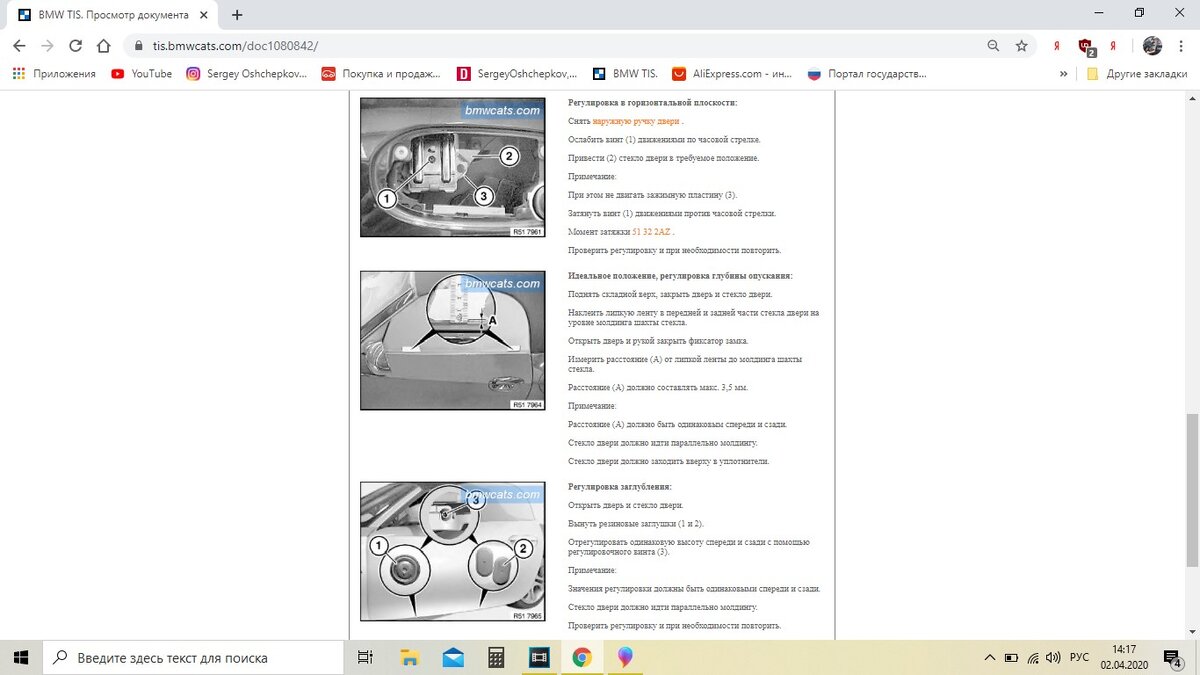Switch to Chrome on the taskbar

click(x=582, y=657)
